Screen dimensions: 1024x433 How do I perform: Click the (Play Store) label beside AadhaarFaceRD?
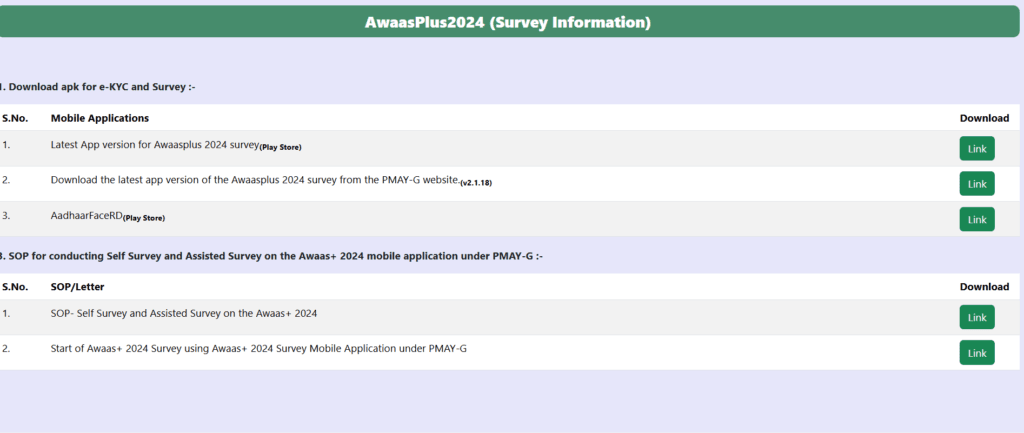[144, 219]
